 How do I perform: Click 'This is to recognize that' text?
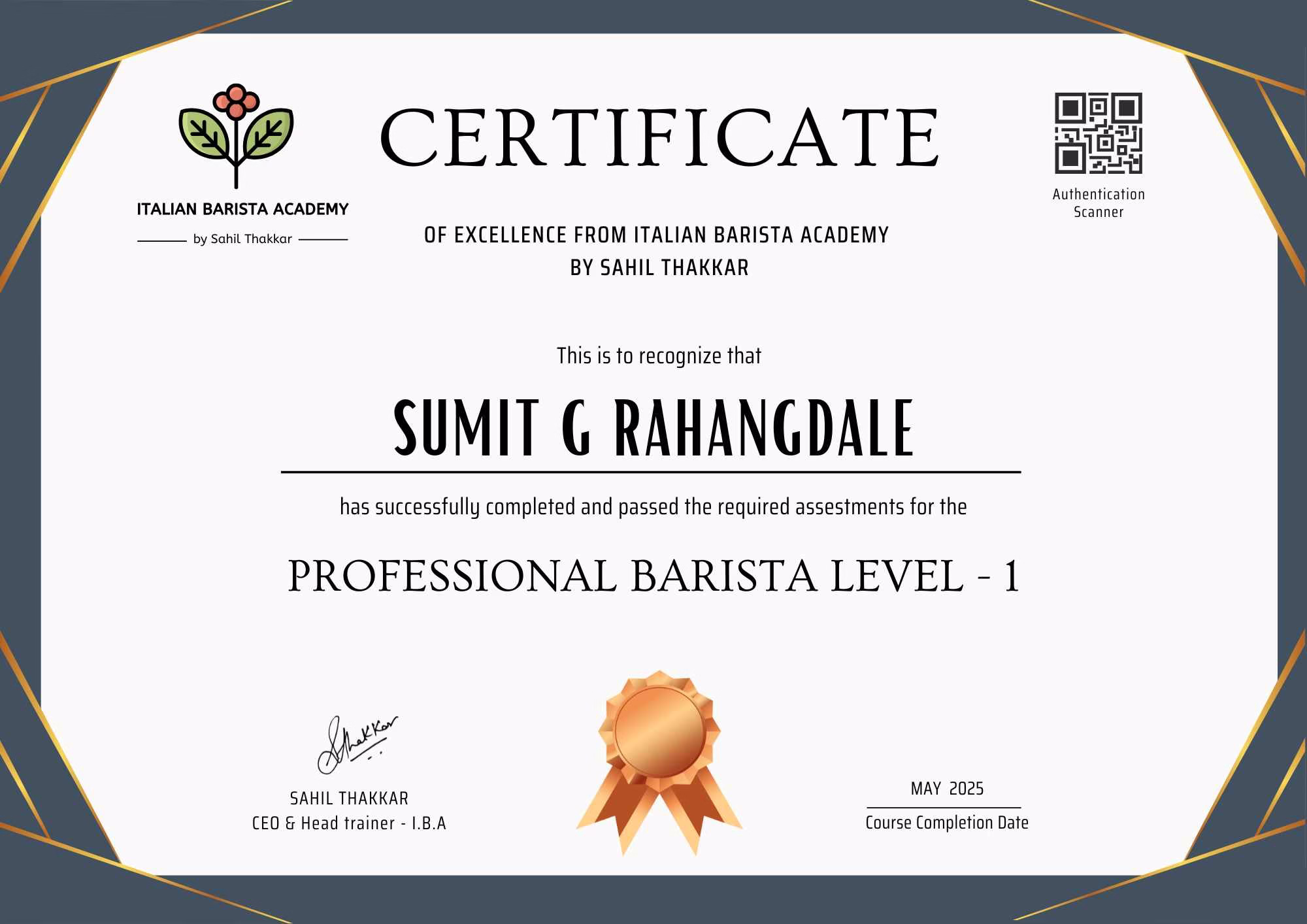(x=659, y=356)
